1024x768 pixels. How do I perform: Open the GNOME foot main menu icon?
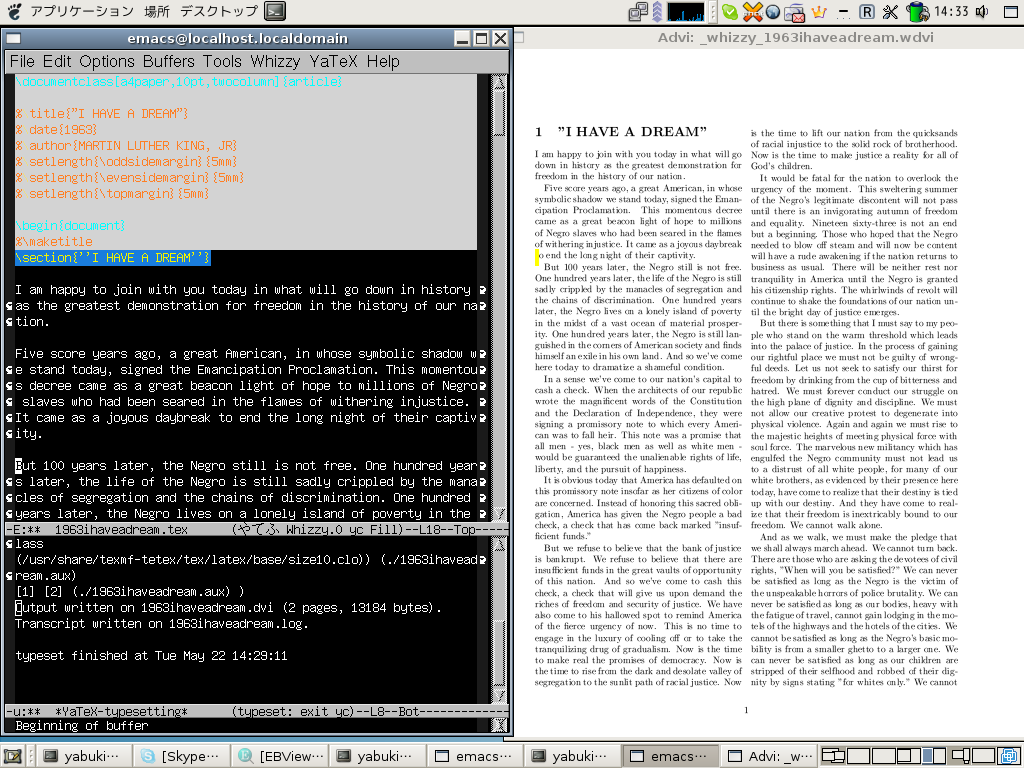coord(14,11)
